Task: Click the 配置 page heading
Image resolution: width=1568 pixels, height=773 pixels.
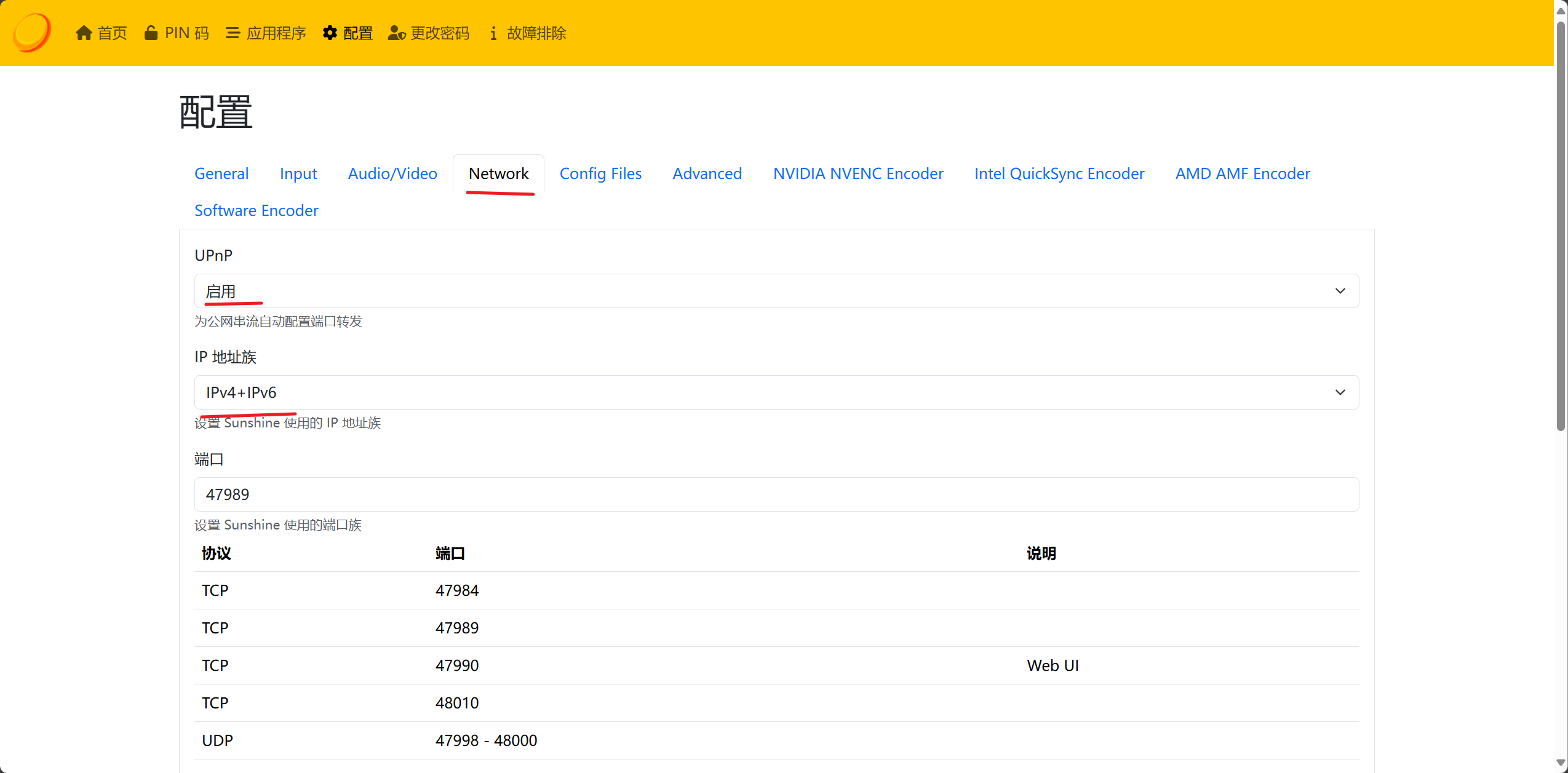Action: (x=215, y=112)
